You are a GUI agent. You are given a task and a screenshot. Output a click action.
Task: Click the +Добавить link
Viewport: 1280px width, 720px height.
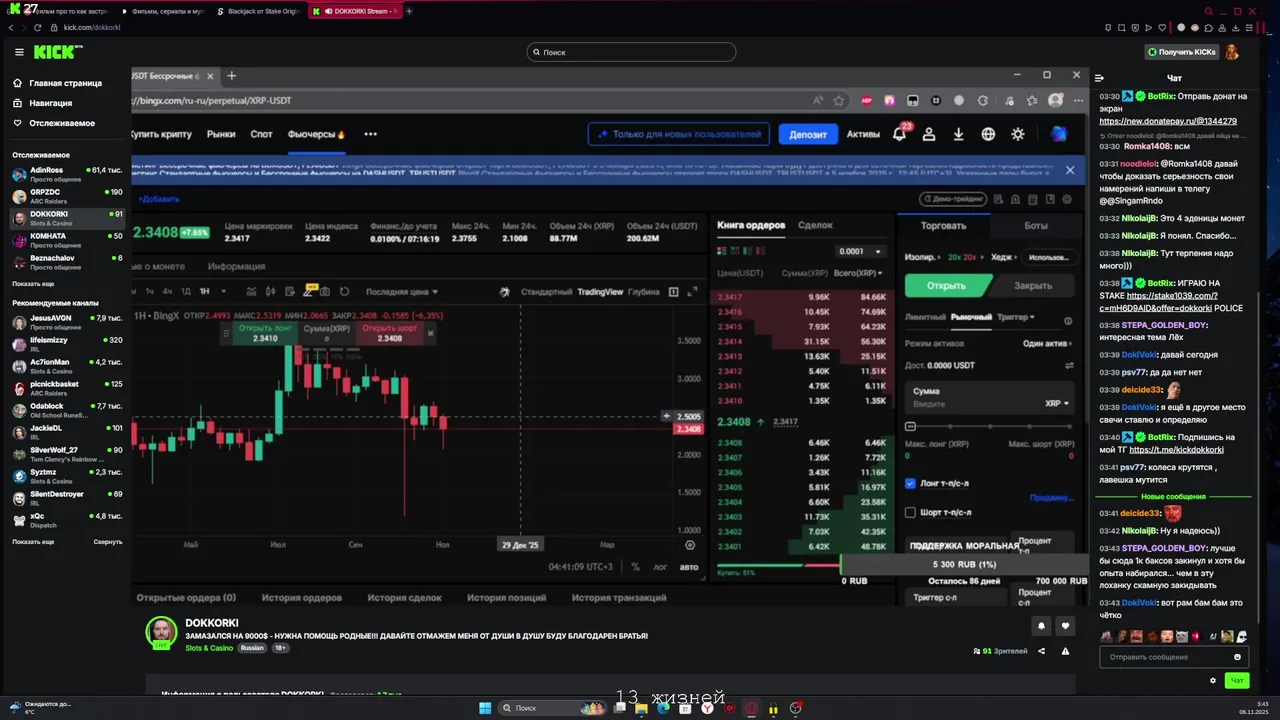158,199
